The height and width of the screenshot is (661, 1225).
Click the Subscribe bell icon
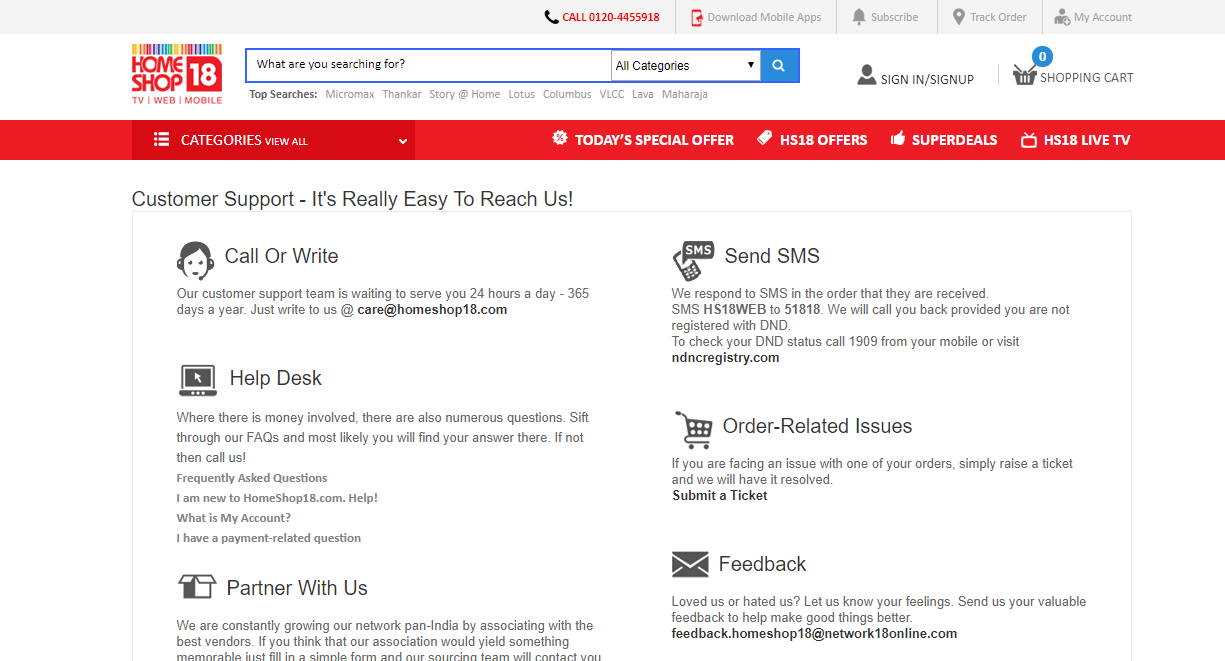pos(859,17)
